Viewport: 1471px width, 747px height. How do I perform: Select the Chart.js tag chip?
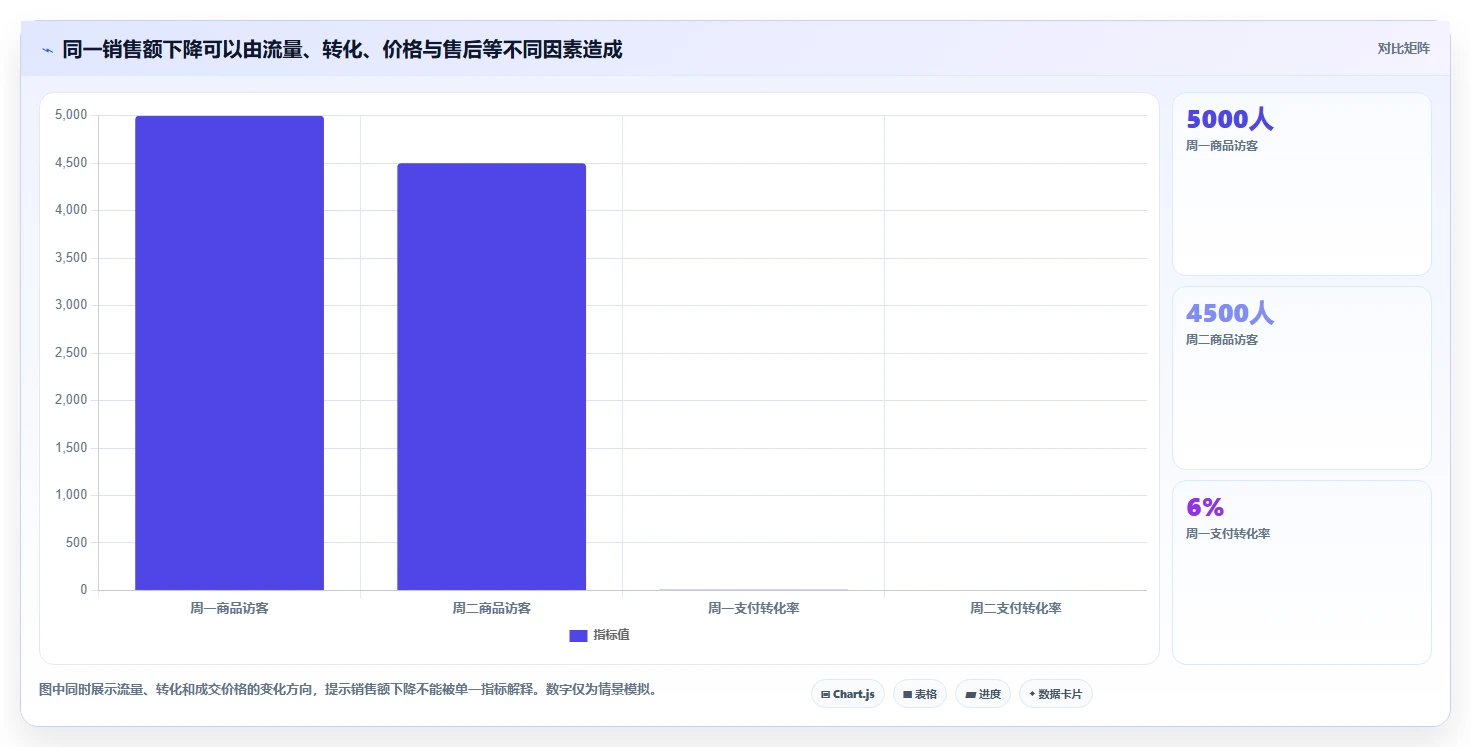tap(847, 694)
